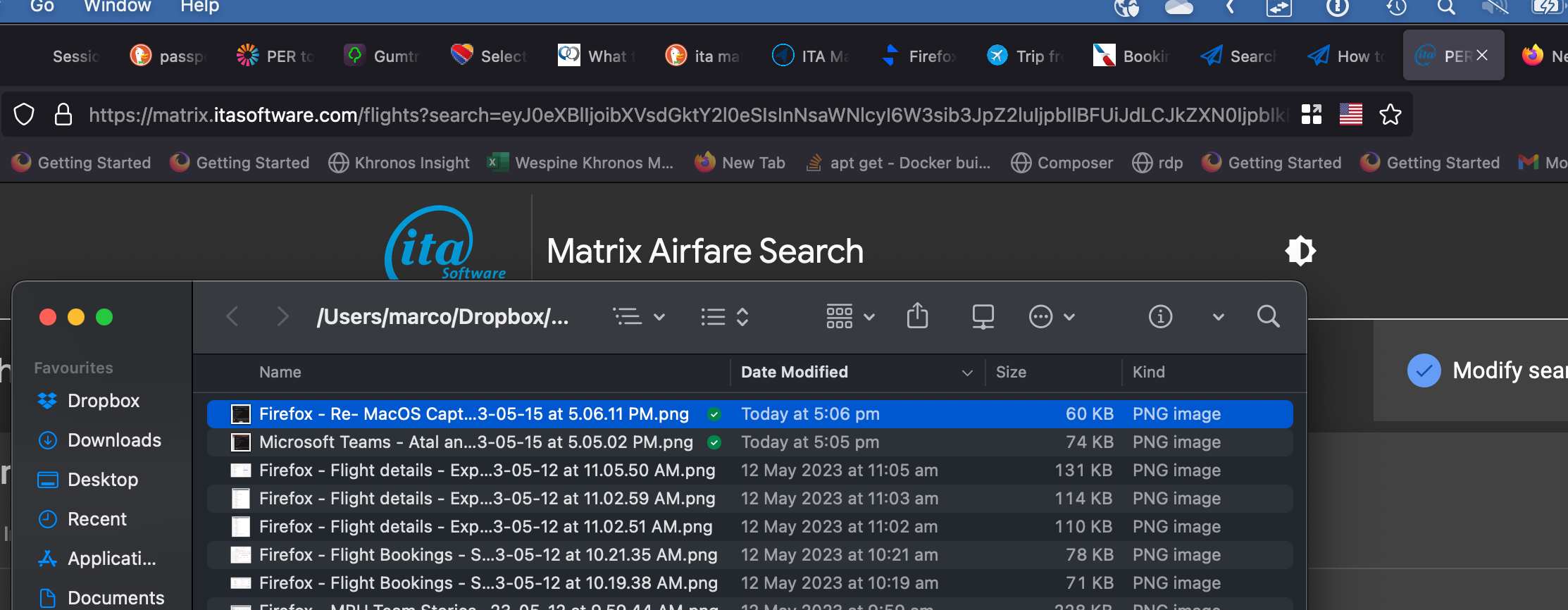Click the Finder Share icon
This screenshot has height=610, width=1568.
[x=917, y=316]
